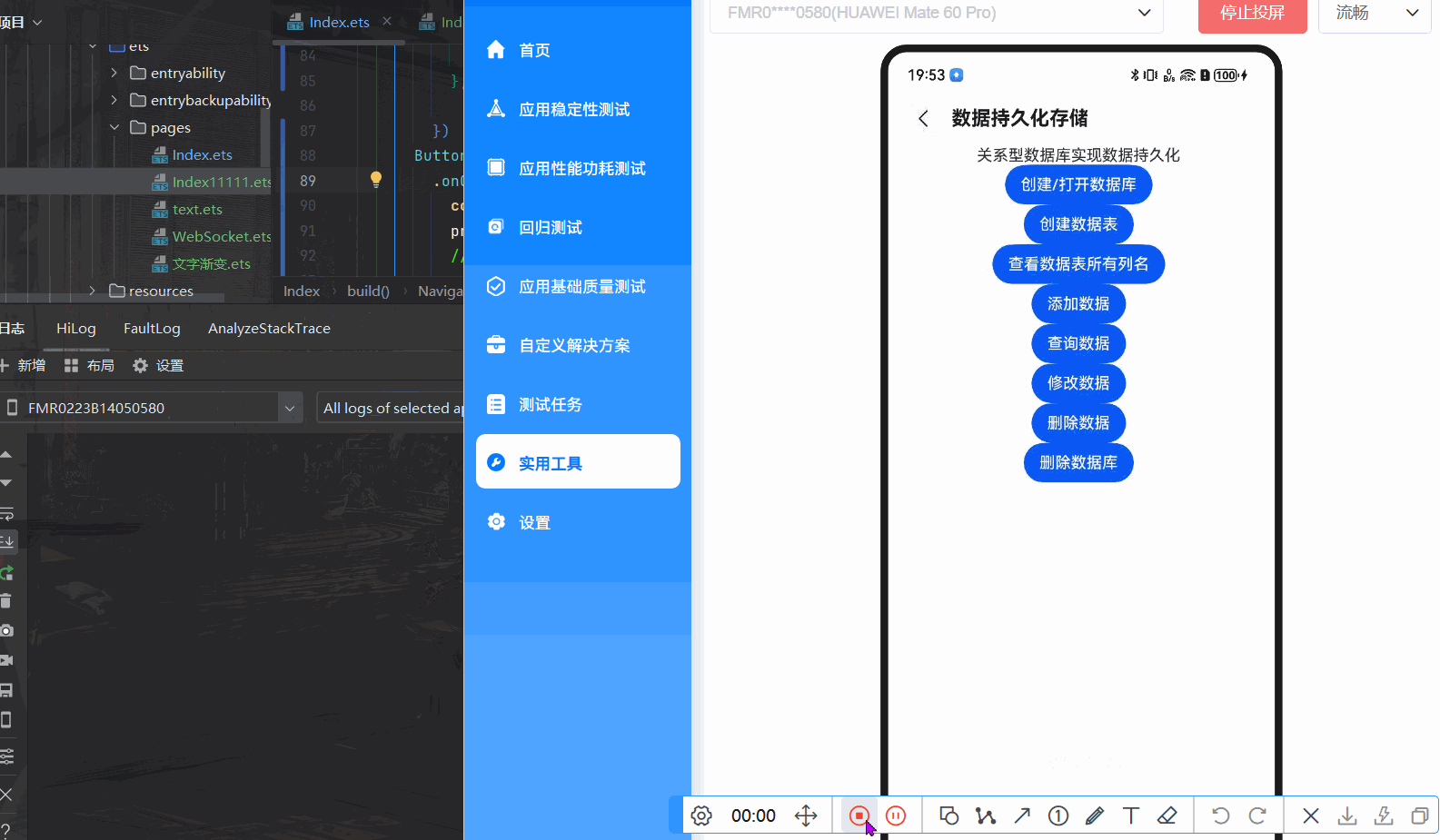Viewport: 1440px width, 840px height.
Task: Select the pencil drawing tool
Action: 1095,815
